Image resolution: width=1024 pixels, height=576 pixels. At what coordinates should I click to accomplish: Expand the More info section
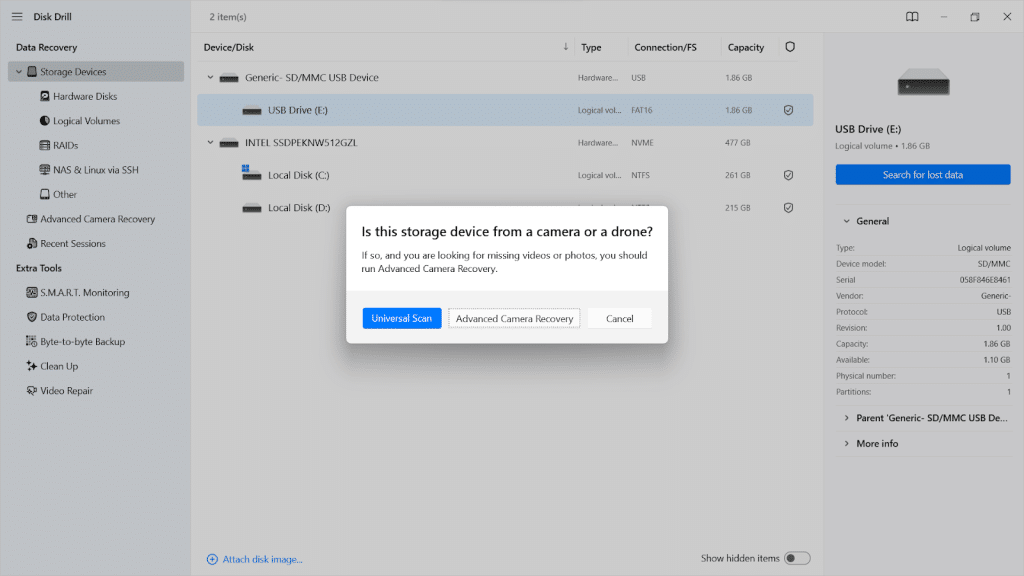click(845, 443)
